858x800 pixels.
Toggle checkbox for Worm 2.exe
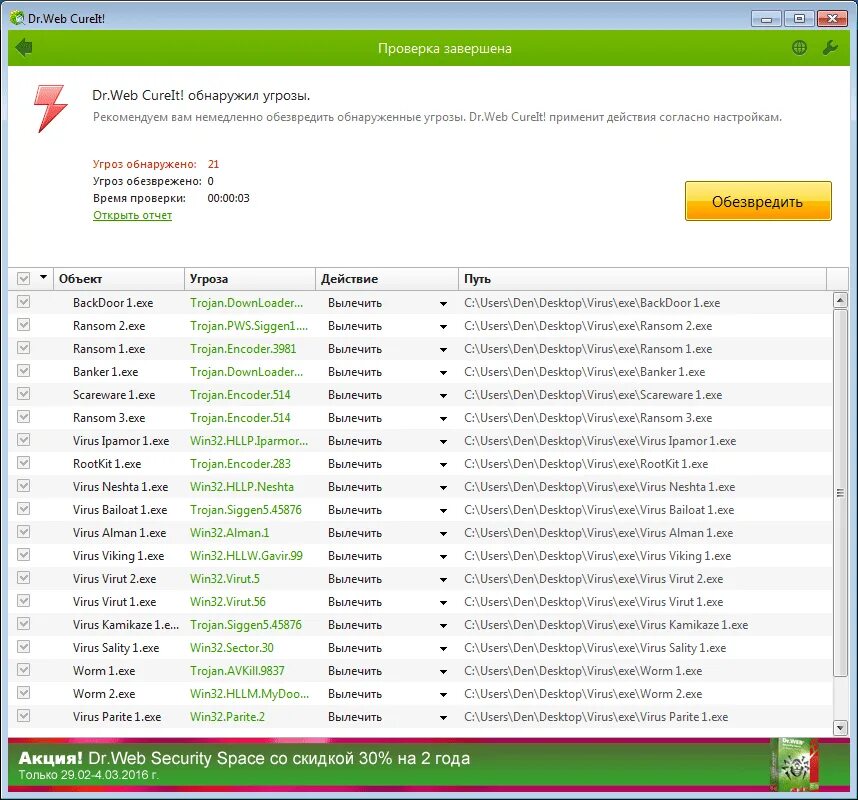(x=24, y=693)
